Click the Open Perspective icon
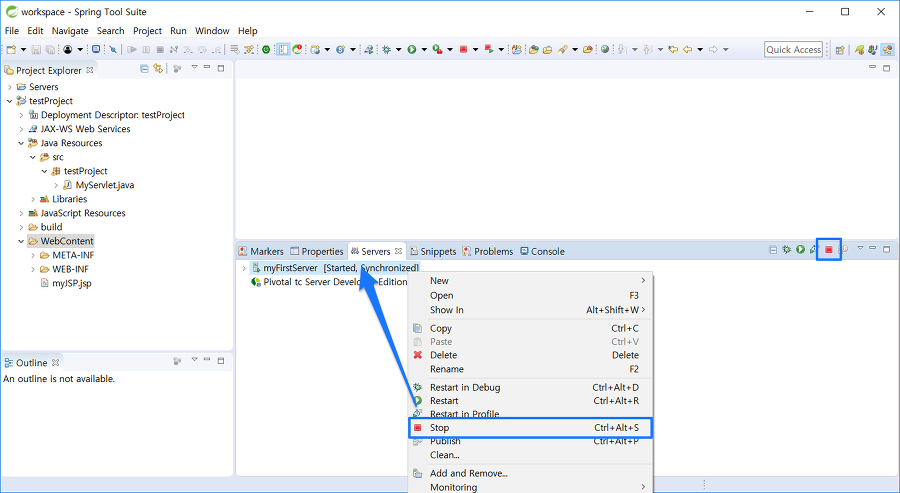Image resolution: width=900 pixels, height=493 pixels. pyautogui.click(x=840, y=50)
